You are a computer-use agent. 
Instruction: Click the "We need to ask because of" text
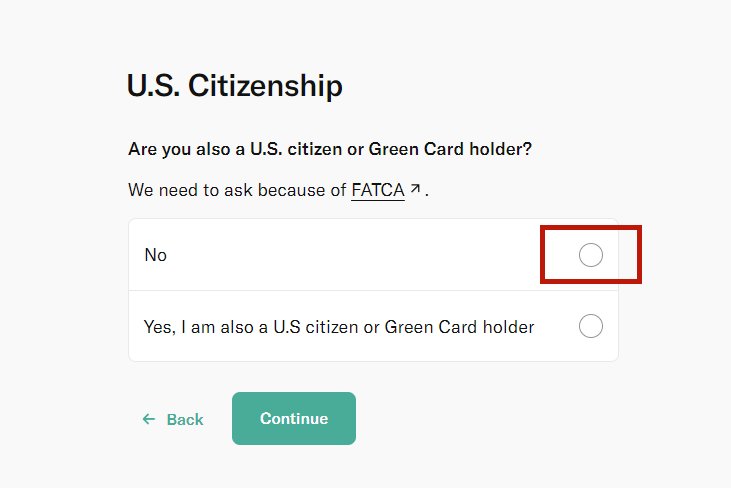point(237,189)
